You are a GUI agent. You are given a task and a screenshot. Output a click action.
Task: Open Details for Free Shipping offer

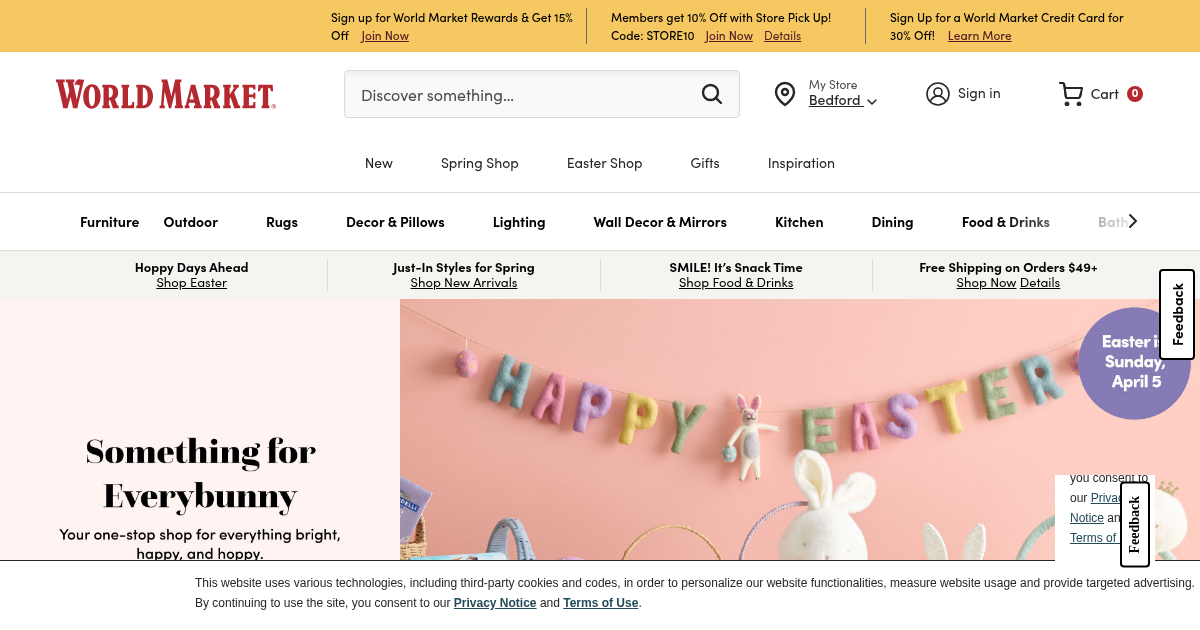point(1040,283)
